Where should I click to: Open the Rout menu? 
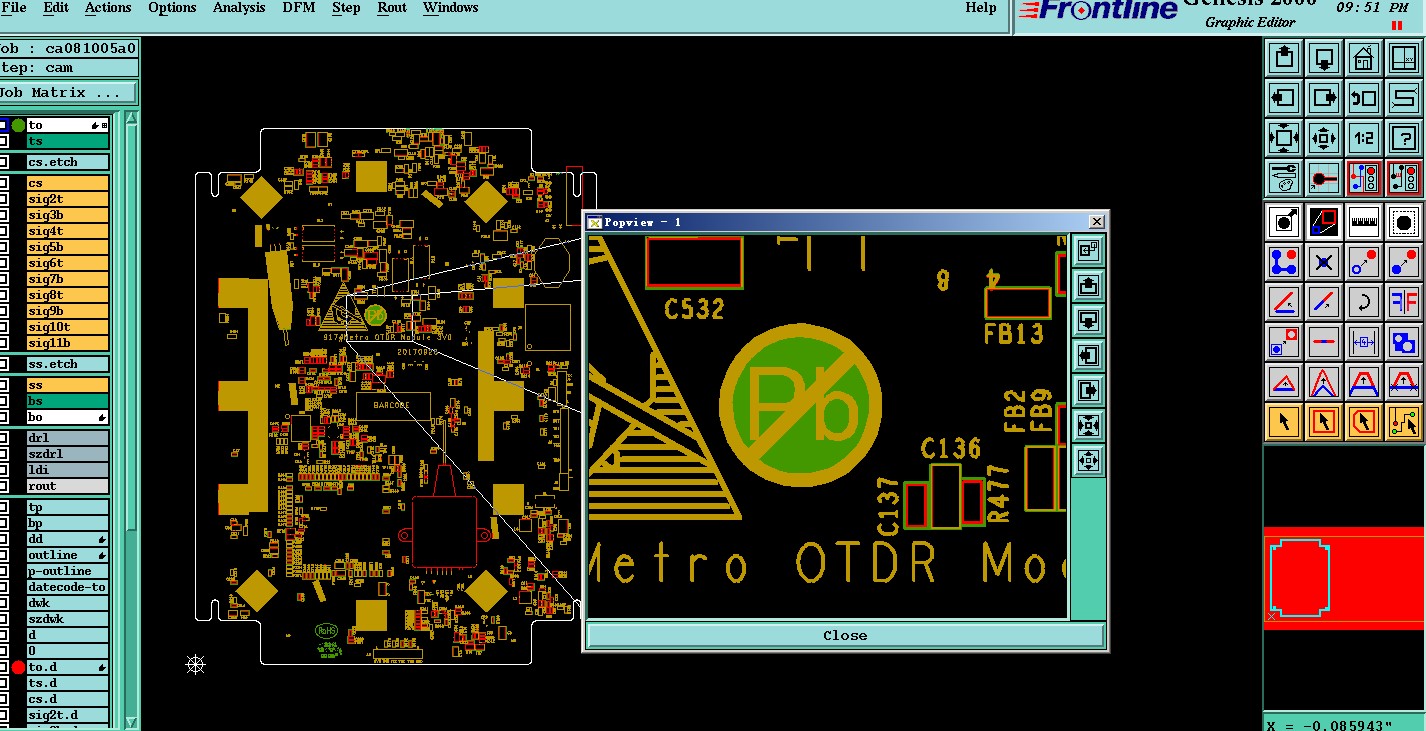(x=392, y=8)
